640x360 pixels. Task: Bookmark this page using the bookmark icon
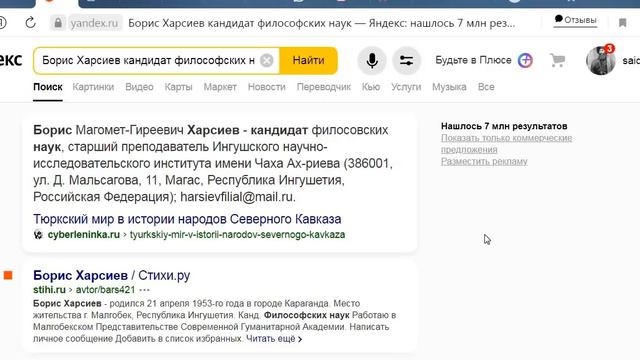[x=622, y=23]
